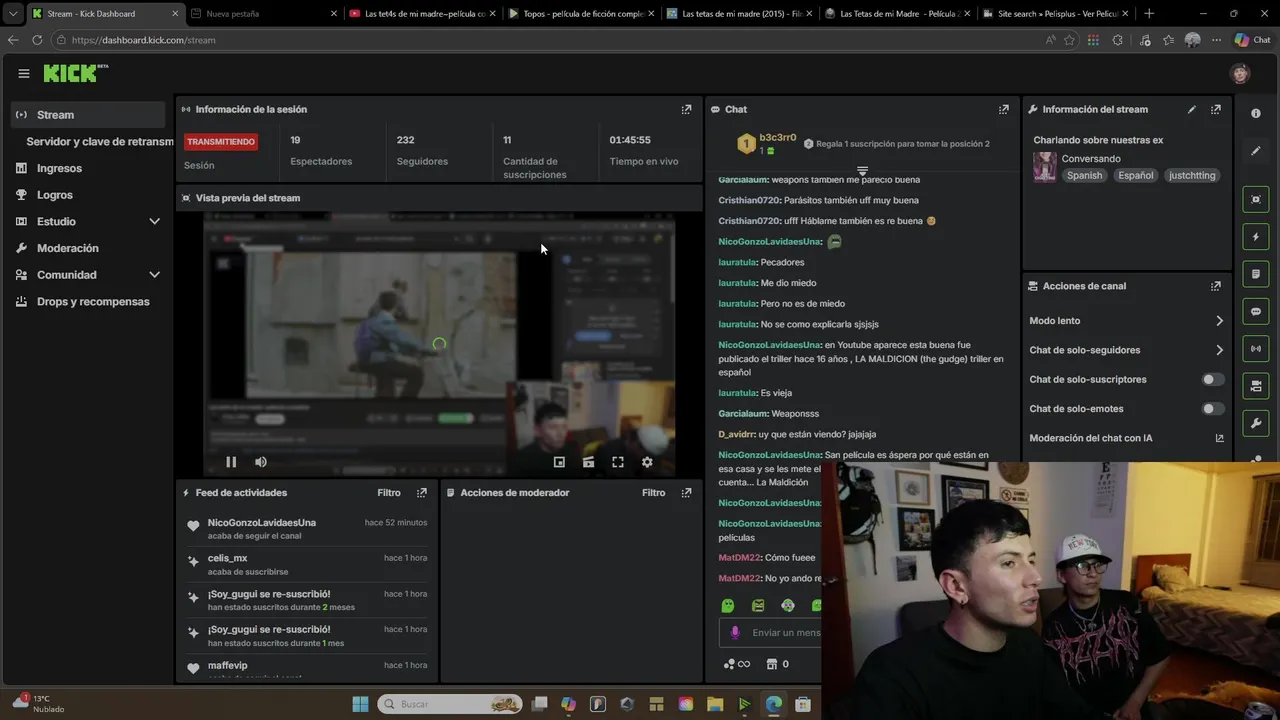Image resolution: width=1280 pixels, height=720 pixels.
Task: Pop out the Información del stream panel
Action: pyautogui.click(x=1215, y=109)
